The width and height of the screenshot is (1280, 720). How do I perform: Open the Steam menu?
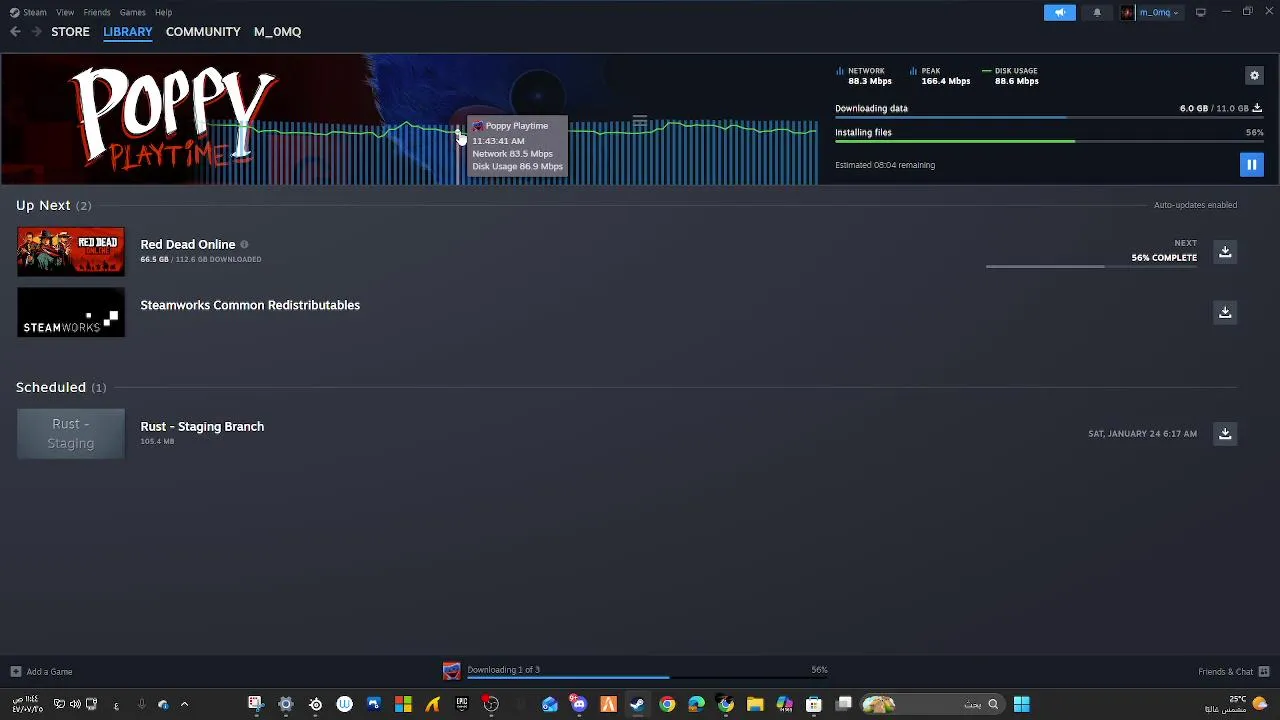click(x=29, y=12)
